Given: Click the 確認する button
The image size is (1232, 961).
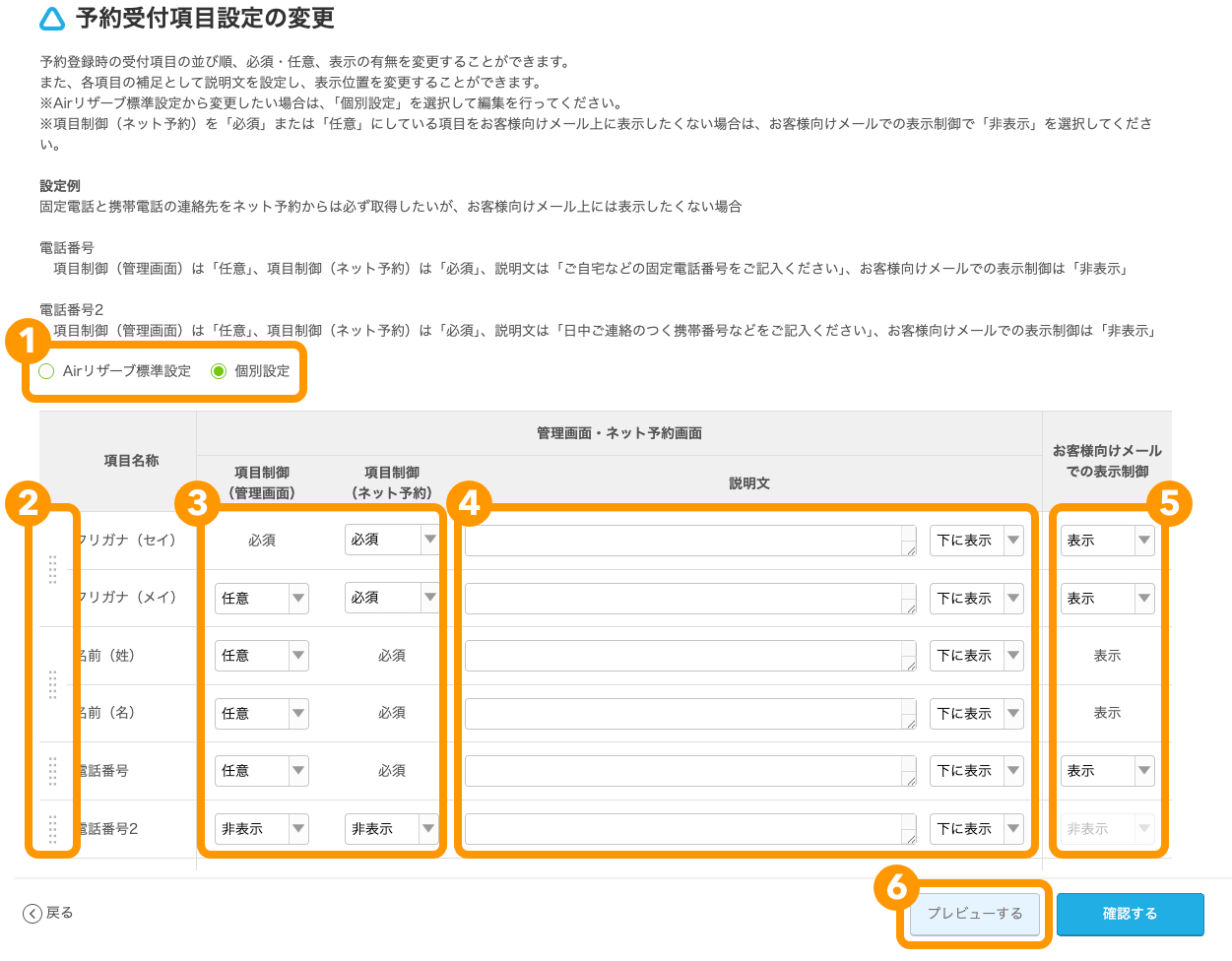Looking at the screenshot, I should pyautogui.click(x=1130, y=914).
